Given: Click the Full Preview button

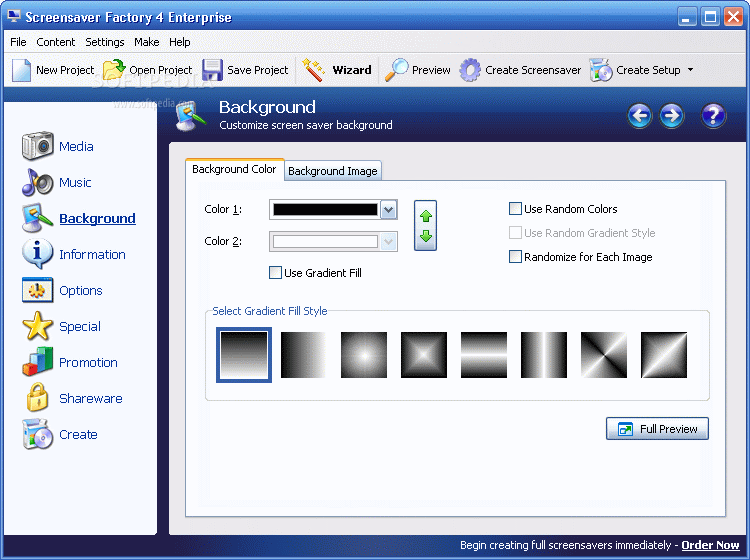Looking at the screenshot, I should point(657,428).
